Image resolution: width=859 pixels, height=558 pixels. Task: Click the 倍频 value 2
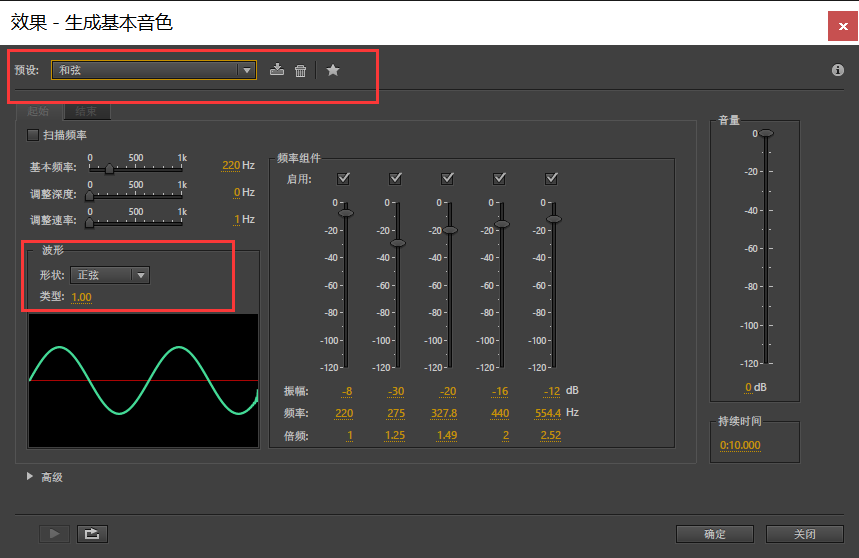click(506, 435)
